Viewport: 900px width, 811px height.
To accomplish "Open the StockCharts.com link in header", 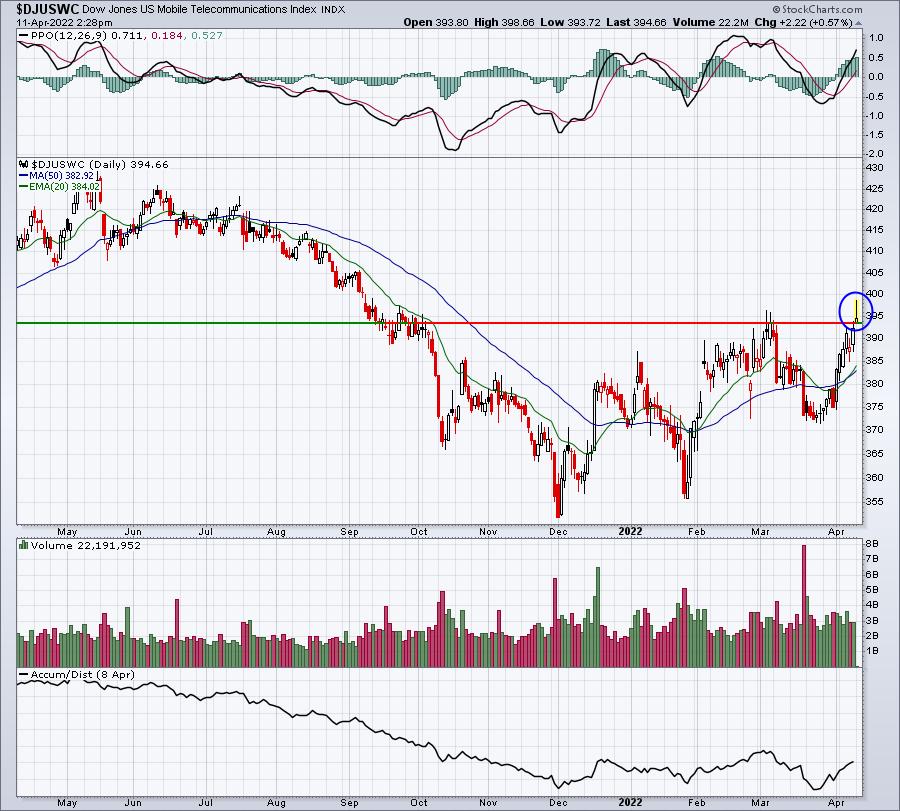I will (x=822, y=9).
